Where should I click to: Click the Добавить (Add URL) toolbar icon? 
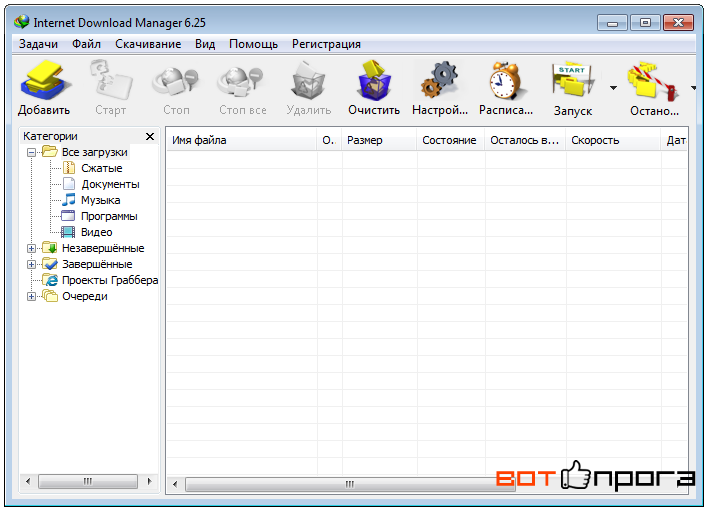coord(44,80)
